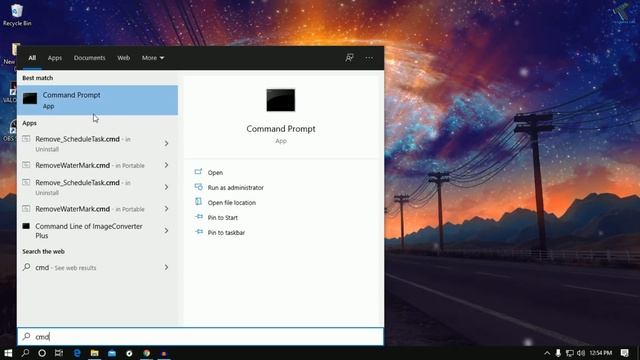Screen dimensions: 640x360
Task: Click the taskbar Search magnifier icon
Action: tap(25, 353)
